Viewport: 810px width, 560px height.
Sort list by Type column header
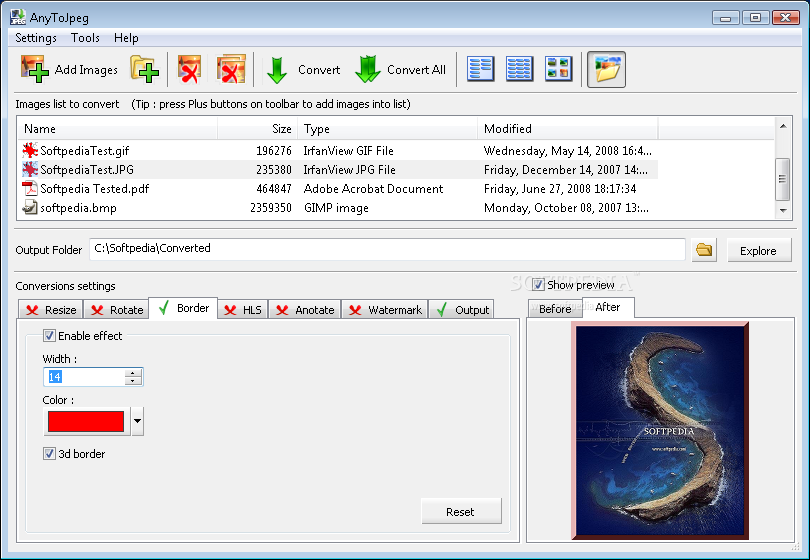[387, 129]
